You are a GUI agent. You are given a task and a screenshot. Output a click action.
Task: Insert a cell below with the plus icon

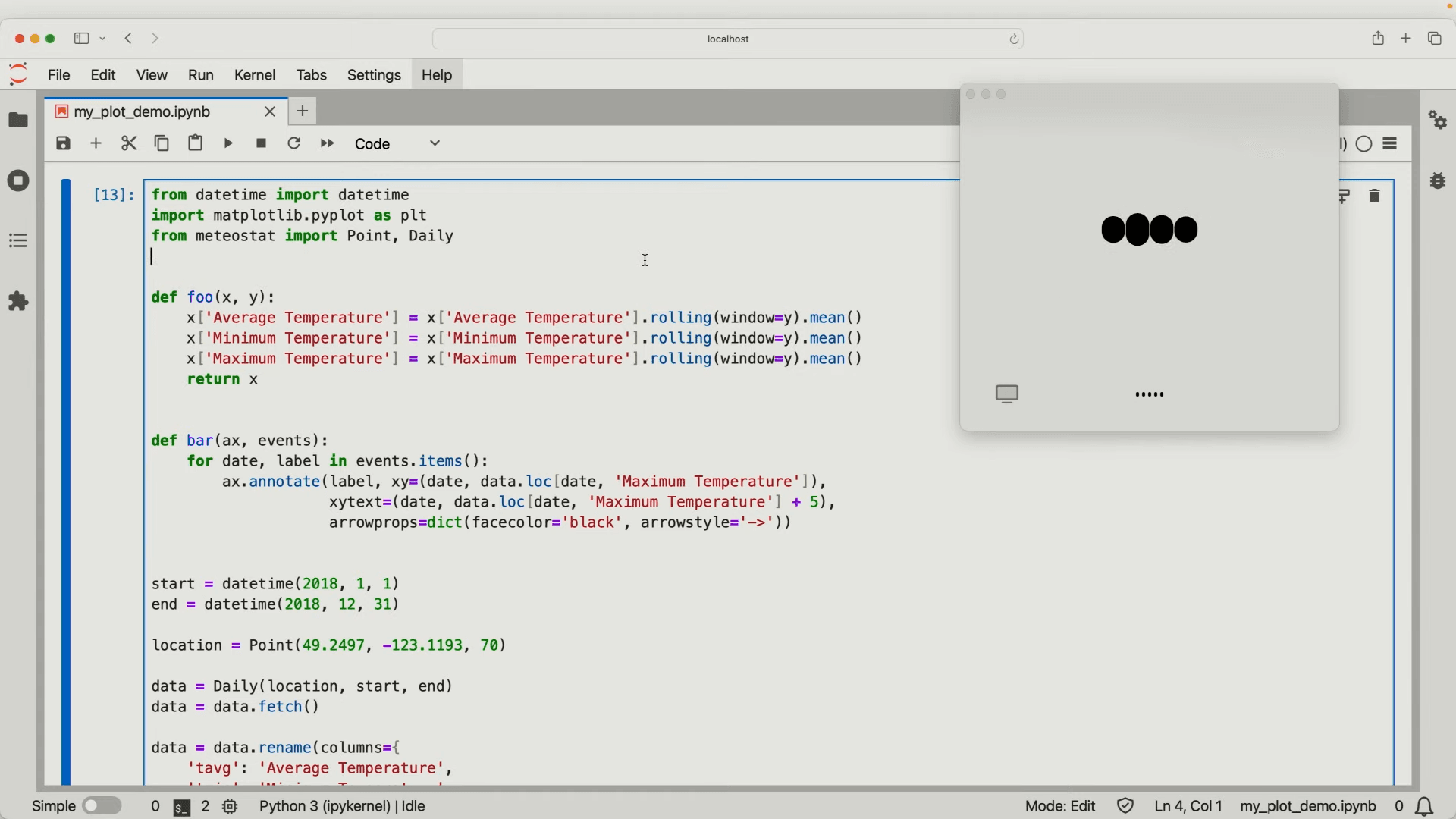tap(96, 143)
